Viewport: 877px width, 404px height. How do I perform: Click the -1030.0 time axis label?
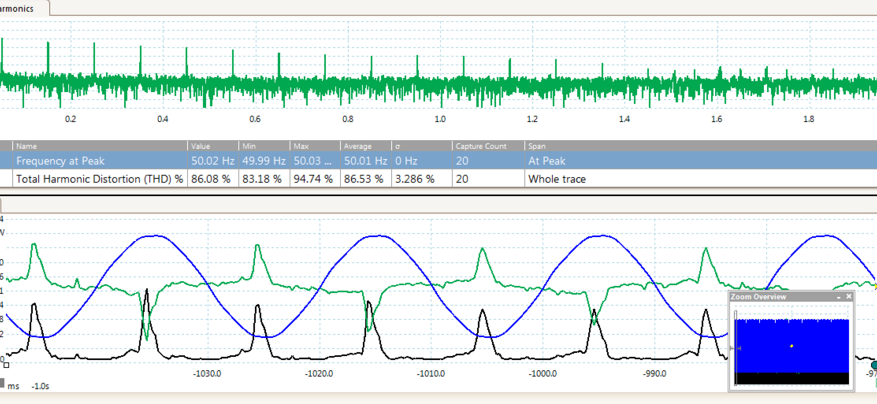pyautogui.click(x=207, y=374)
